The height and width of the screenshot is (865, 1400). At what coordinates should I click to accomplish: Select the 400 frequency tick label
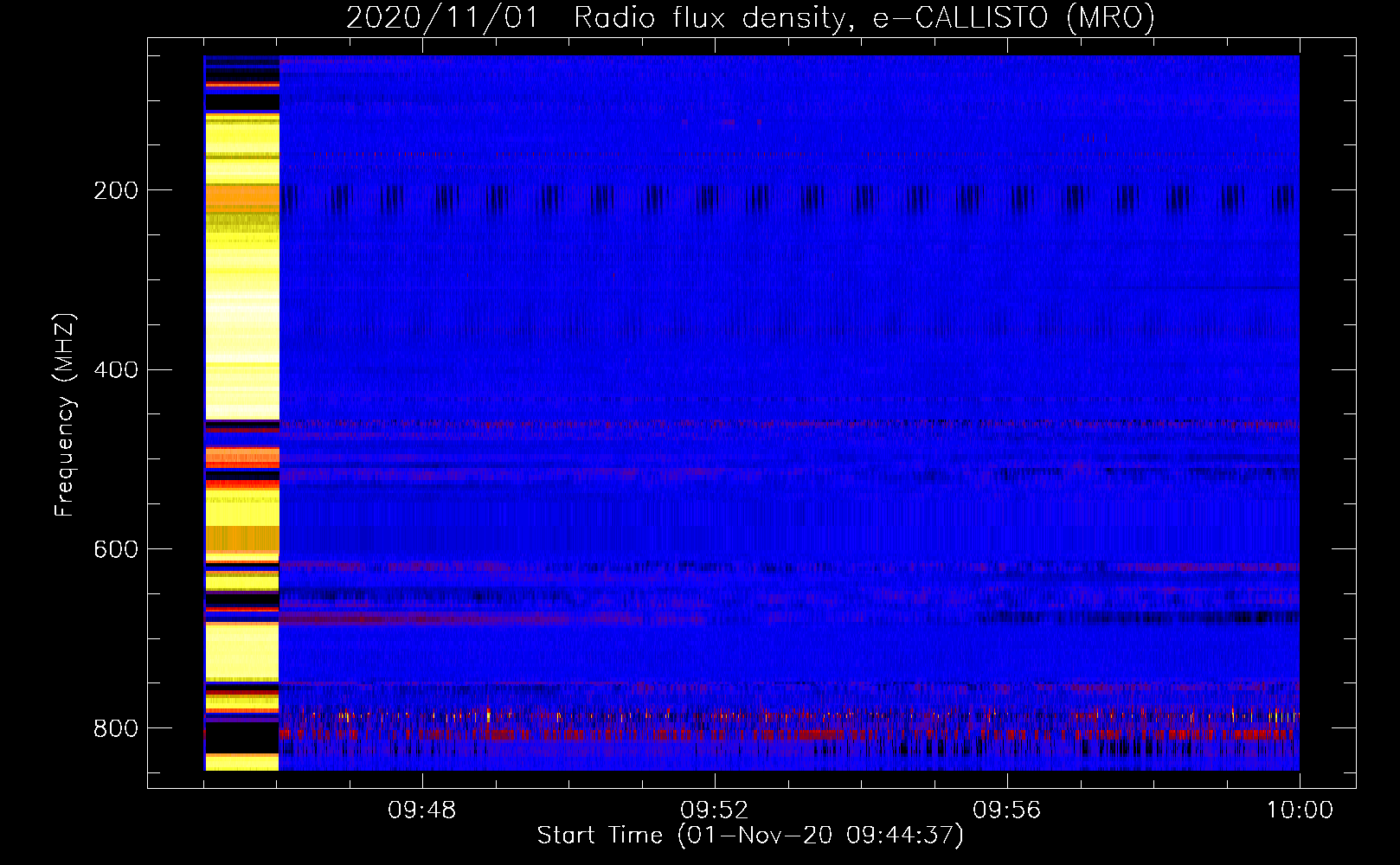[116, 369]
